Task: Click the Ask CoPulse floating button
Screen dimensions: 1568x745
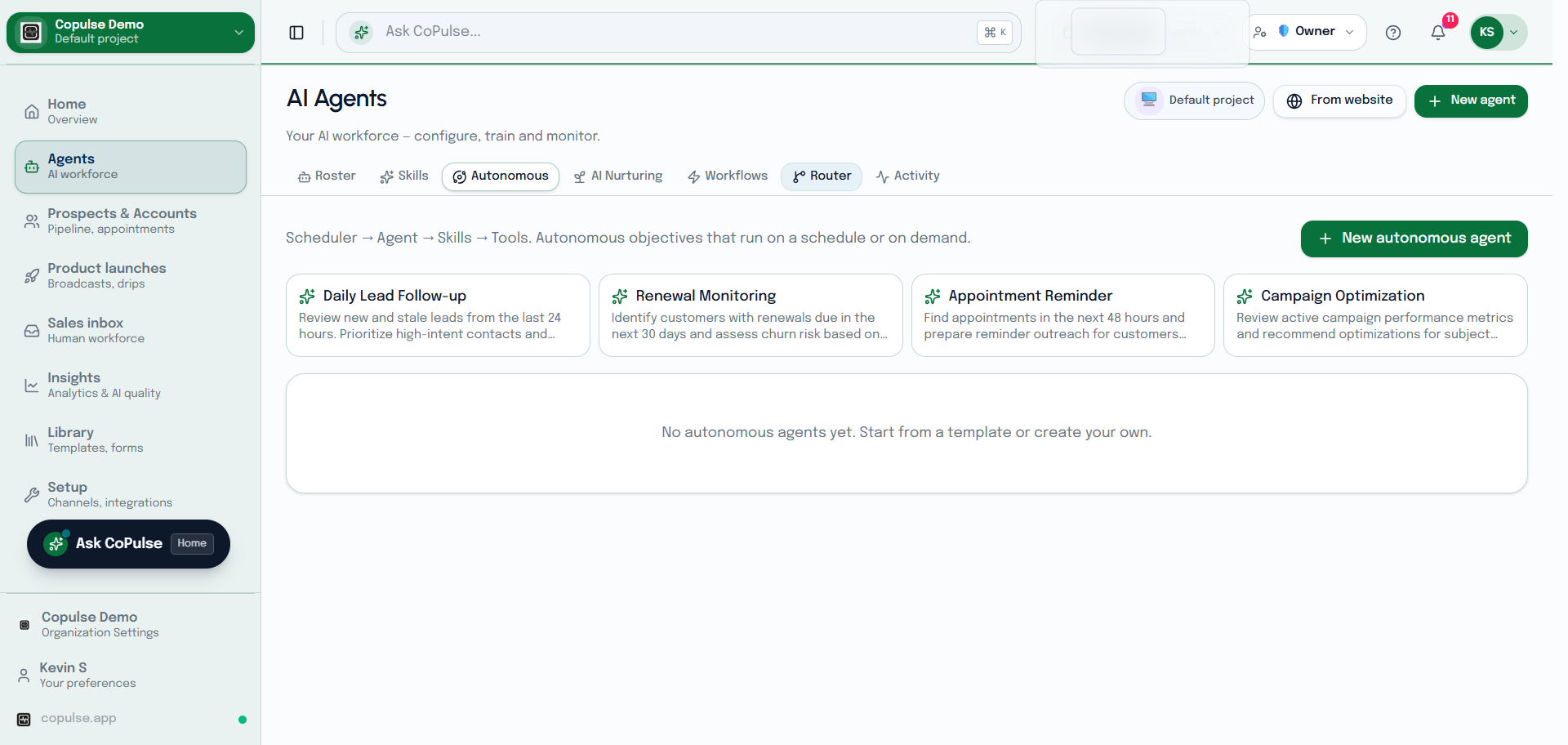Action: pos(128,544)
